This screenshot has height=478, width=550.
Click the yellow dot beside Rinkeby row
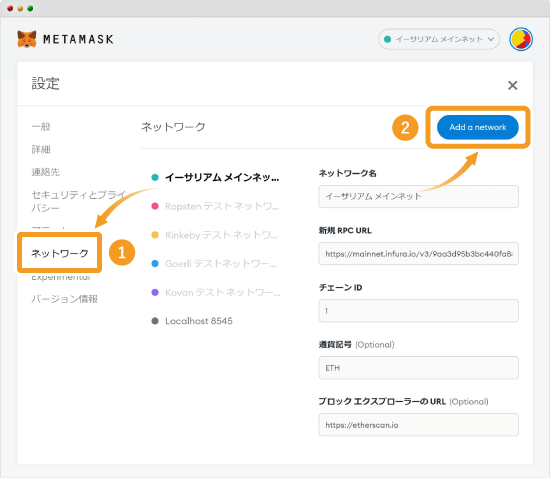[155, 235]
